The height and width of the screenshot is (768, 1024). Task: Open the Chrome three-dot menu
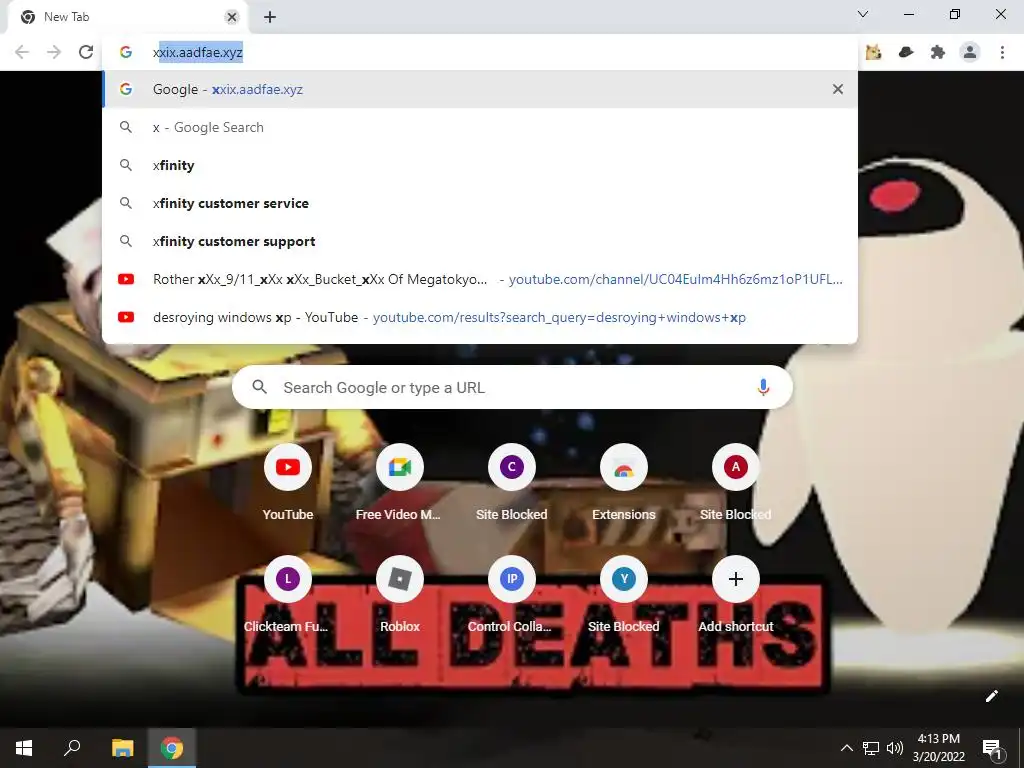1002,52
